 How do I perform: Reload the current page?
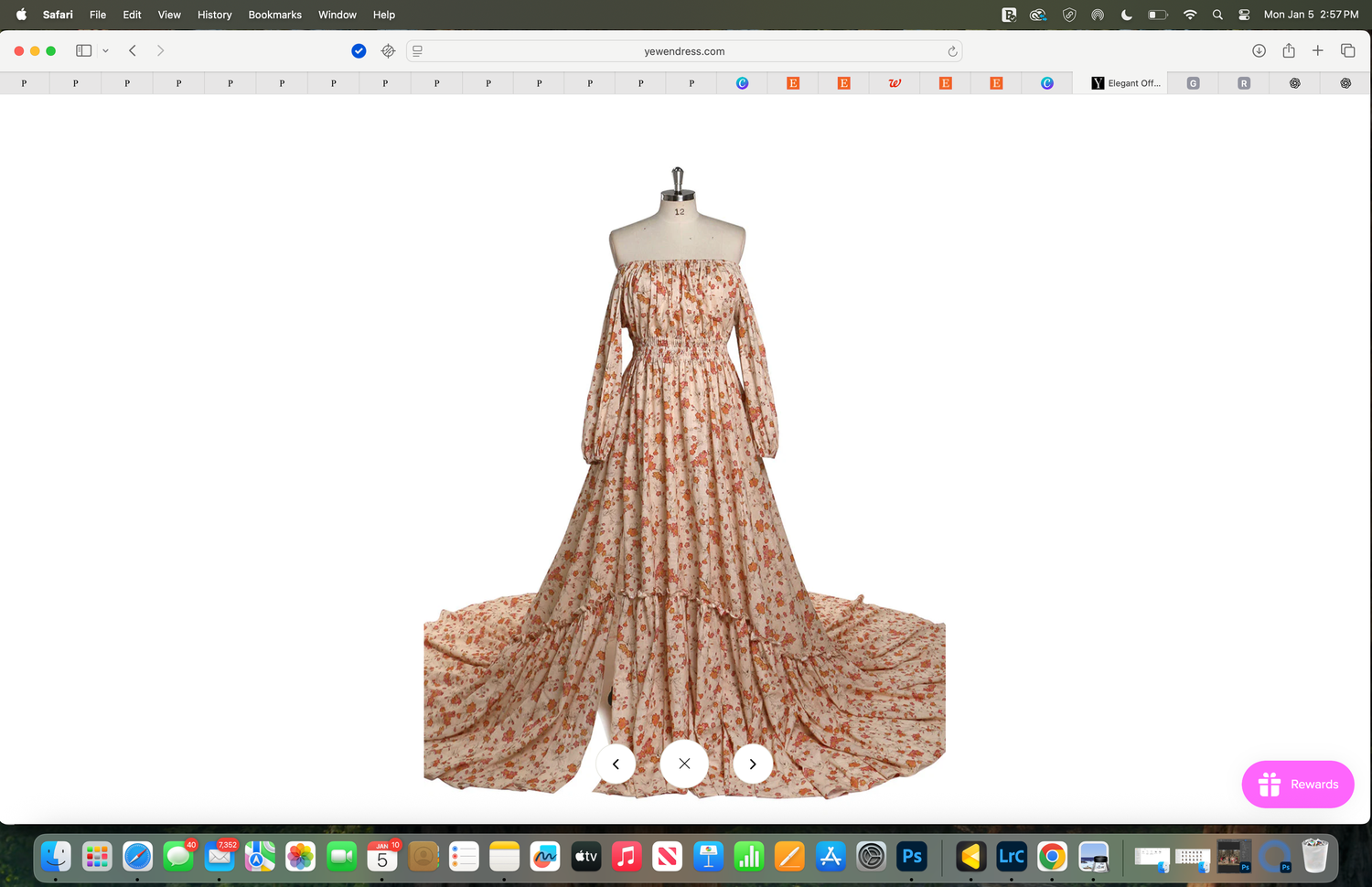click(x=952, y=51)
